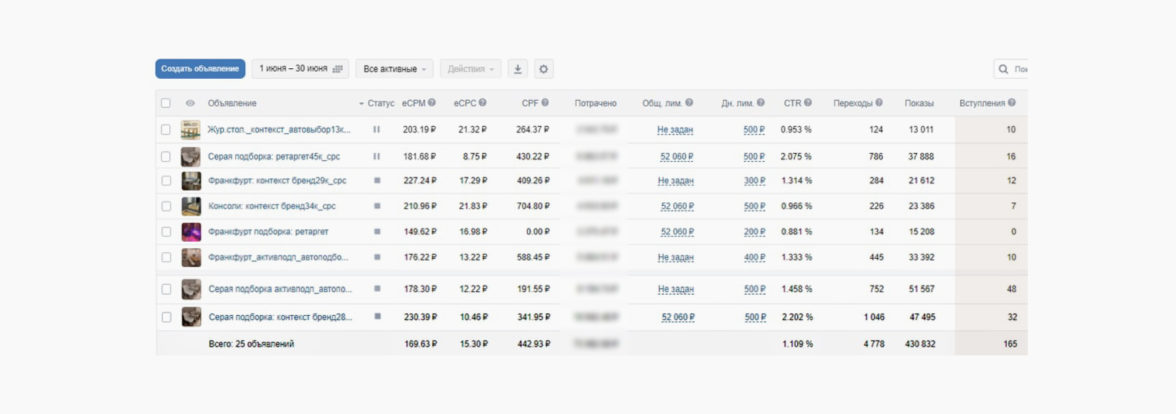Tick the select-all checkbox in header
Screen dimensions: 1176x414
point(166,103)
